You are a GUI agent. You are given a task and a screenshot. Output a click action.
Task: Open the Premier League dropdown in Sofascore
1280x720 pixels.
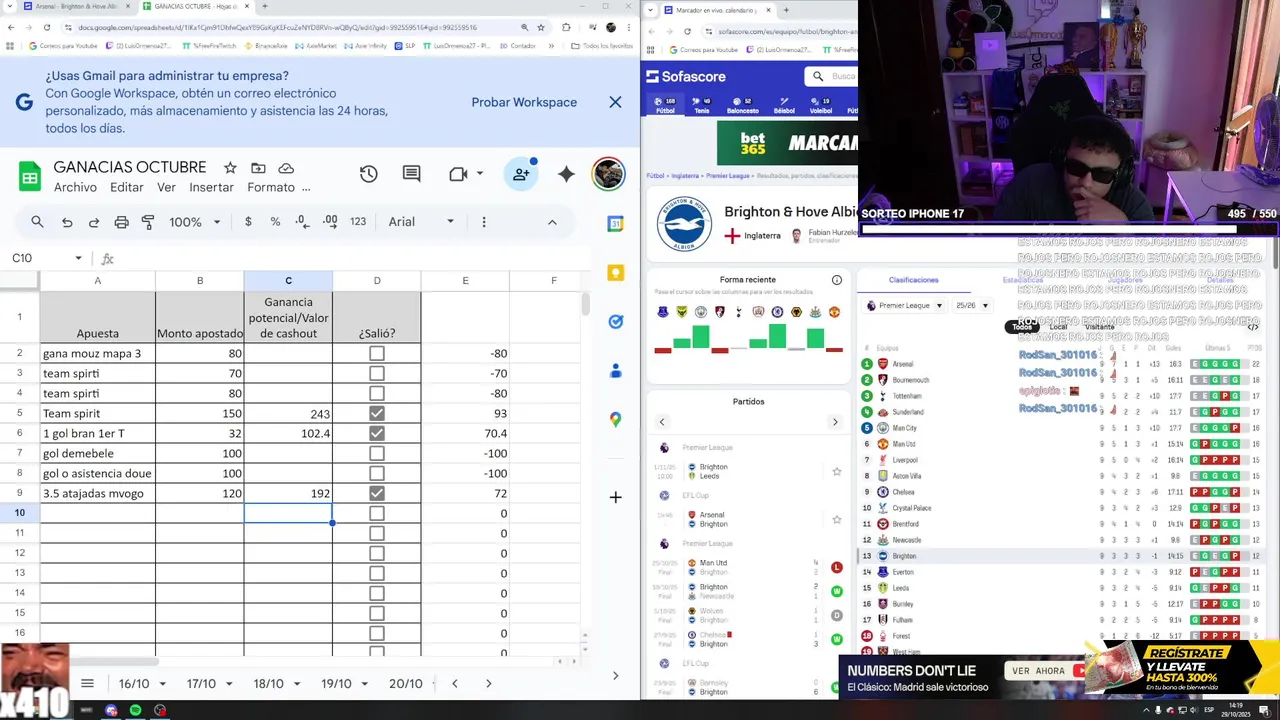(x=906, y=306)
